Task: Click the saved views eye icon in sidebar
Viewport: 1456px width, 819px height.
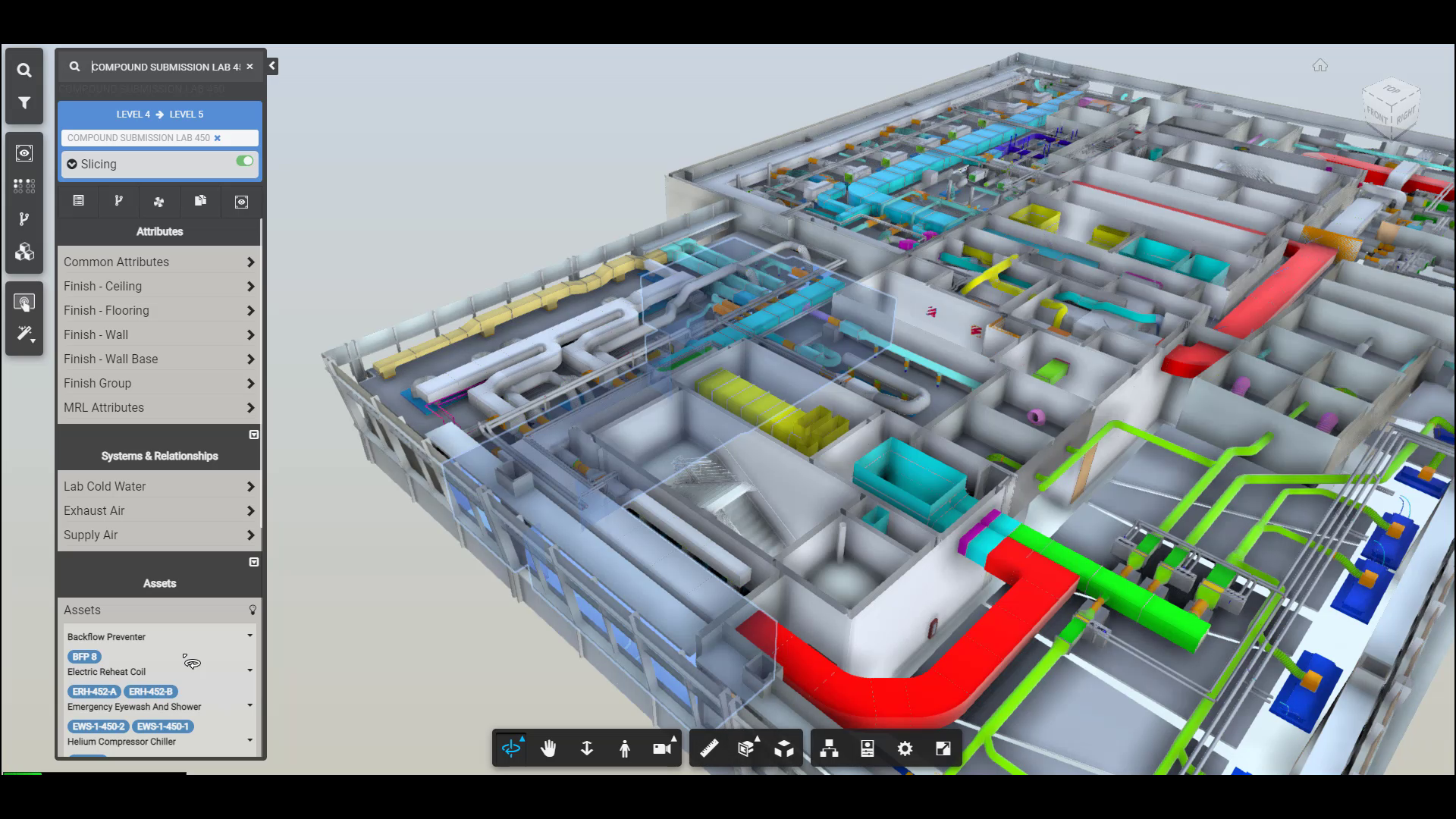Action: pyautogui.click(x=24, y=153)
